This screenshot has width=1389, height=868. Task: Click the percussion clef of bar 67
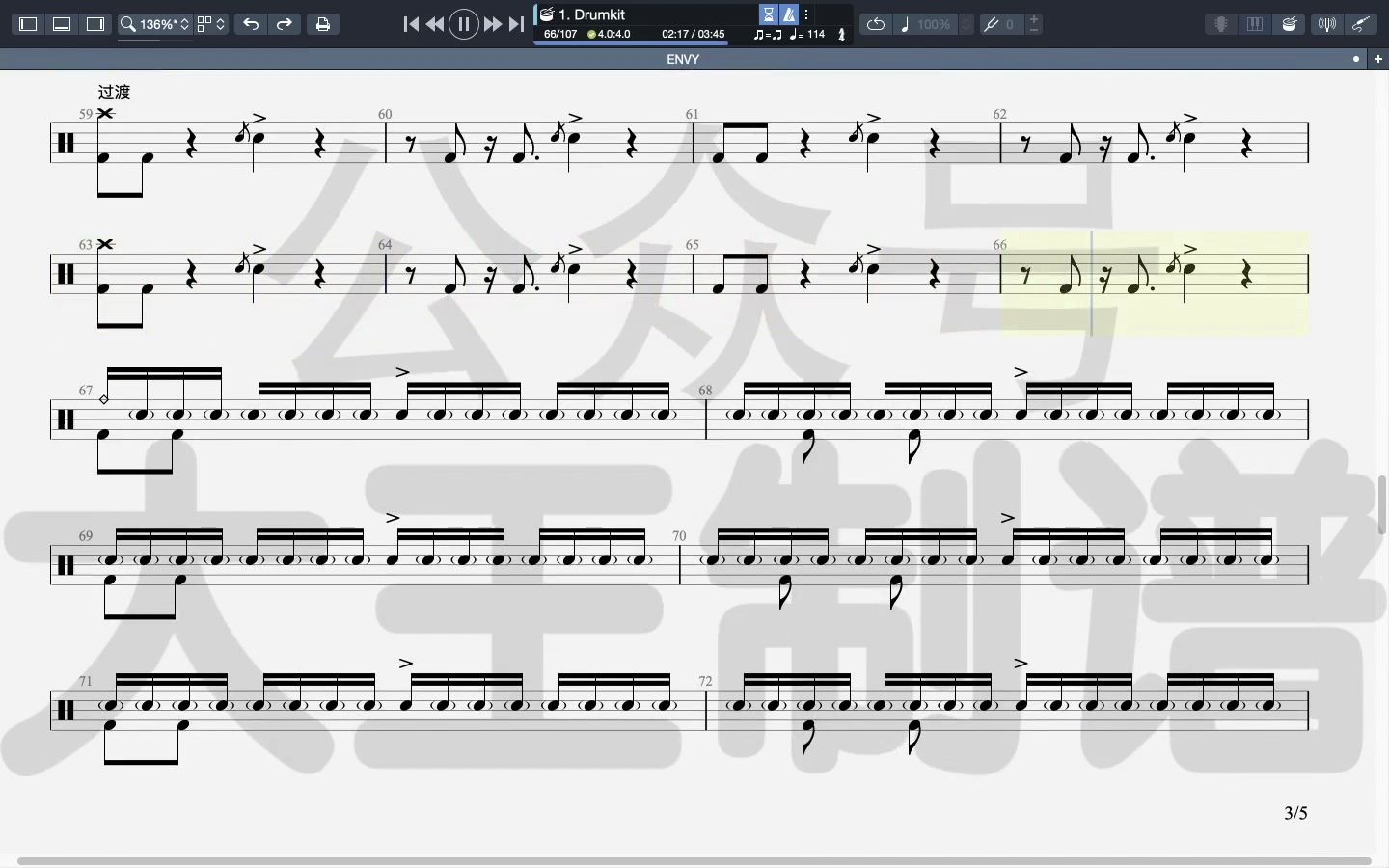[x=65, y=420]
